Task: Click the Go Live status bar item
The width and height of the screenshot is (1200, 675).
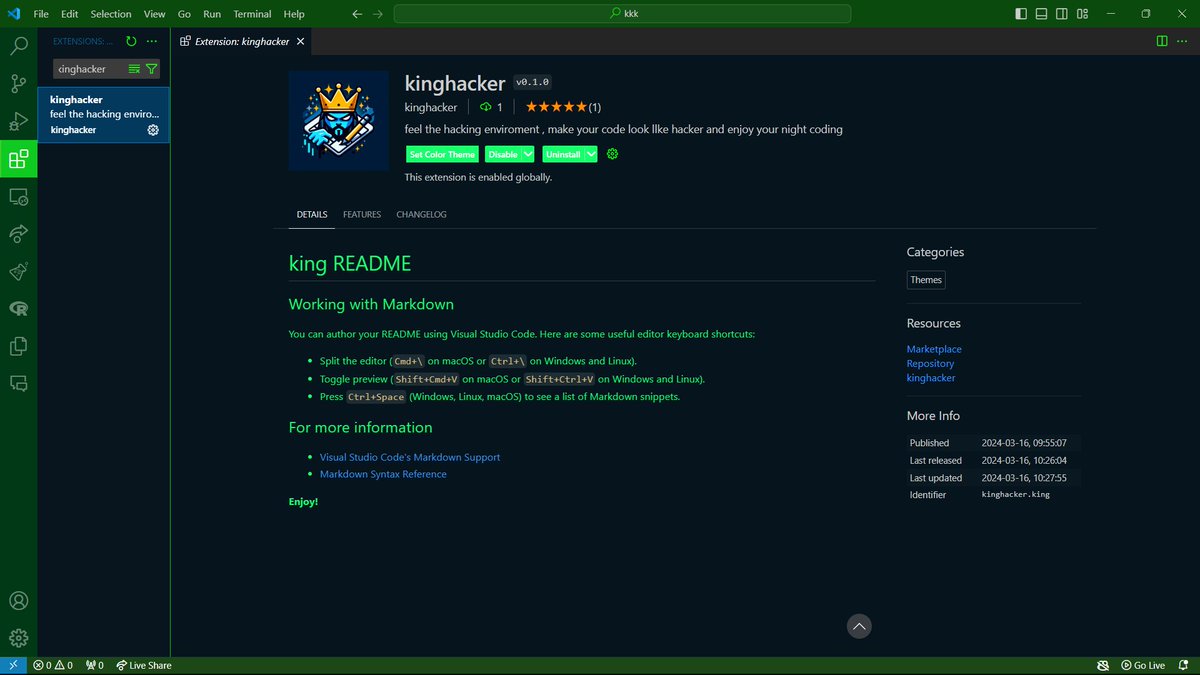Action: pyautogui.click(x=1143, y=665)
